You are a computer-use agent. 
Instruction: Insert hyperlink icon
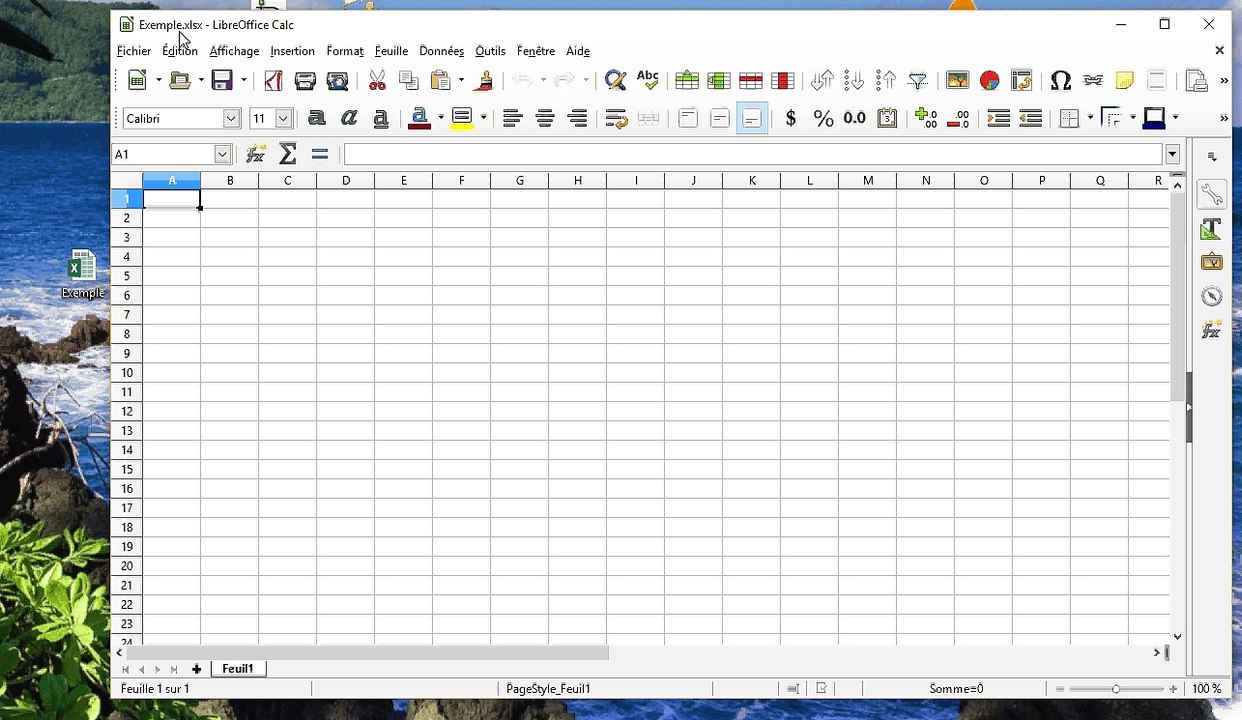pyautogui.click(x=1093, y=81)
